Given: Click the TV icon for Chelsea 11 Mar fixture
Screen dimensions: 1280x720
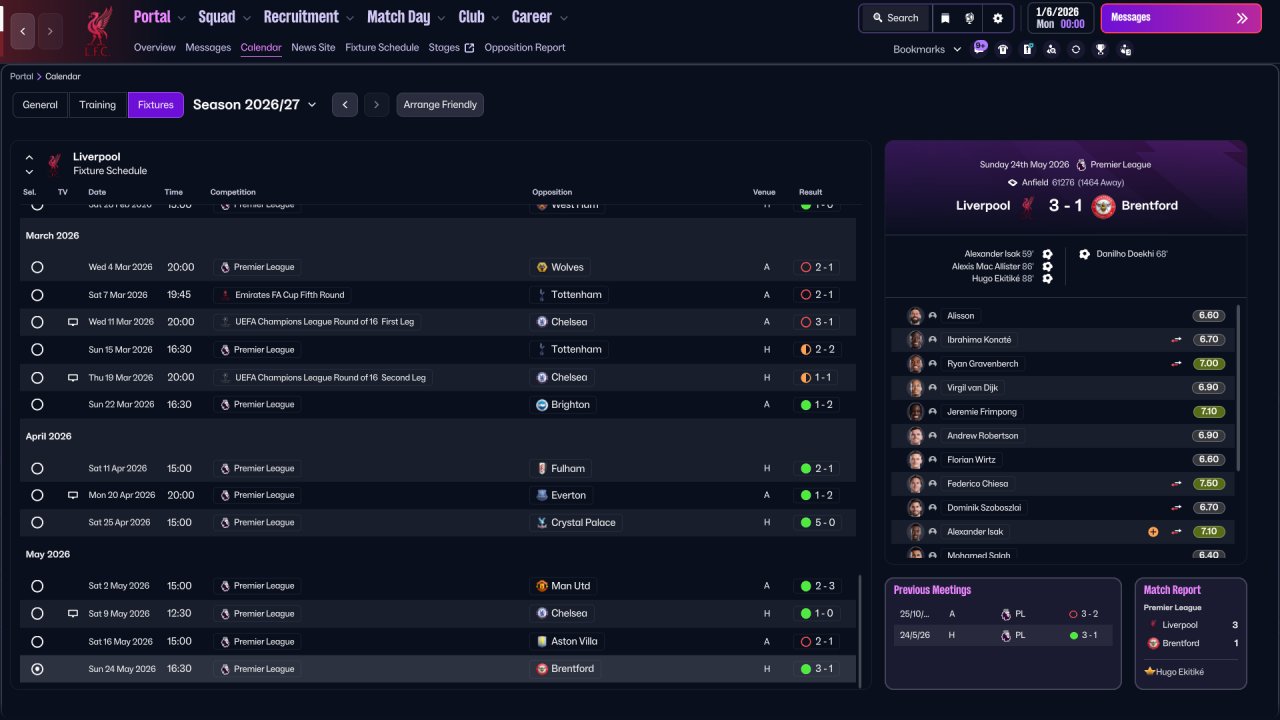Looking at the screenshot, I should [72, 322].
